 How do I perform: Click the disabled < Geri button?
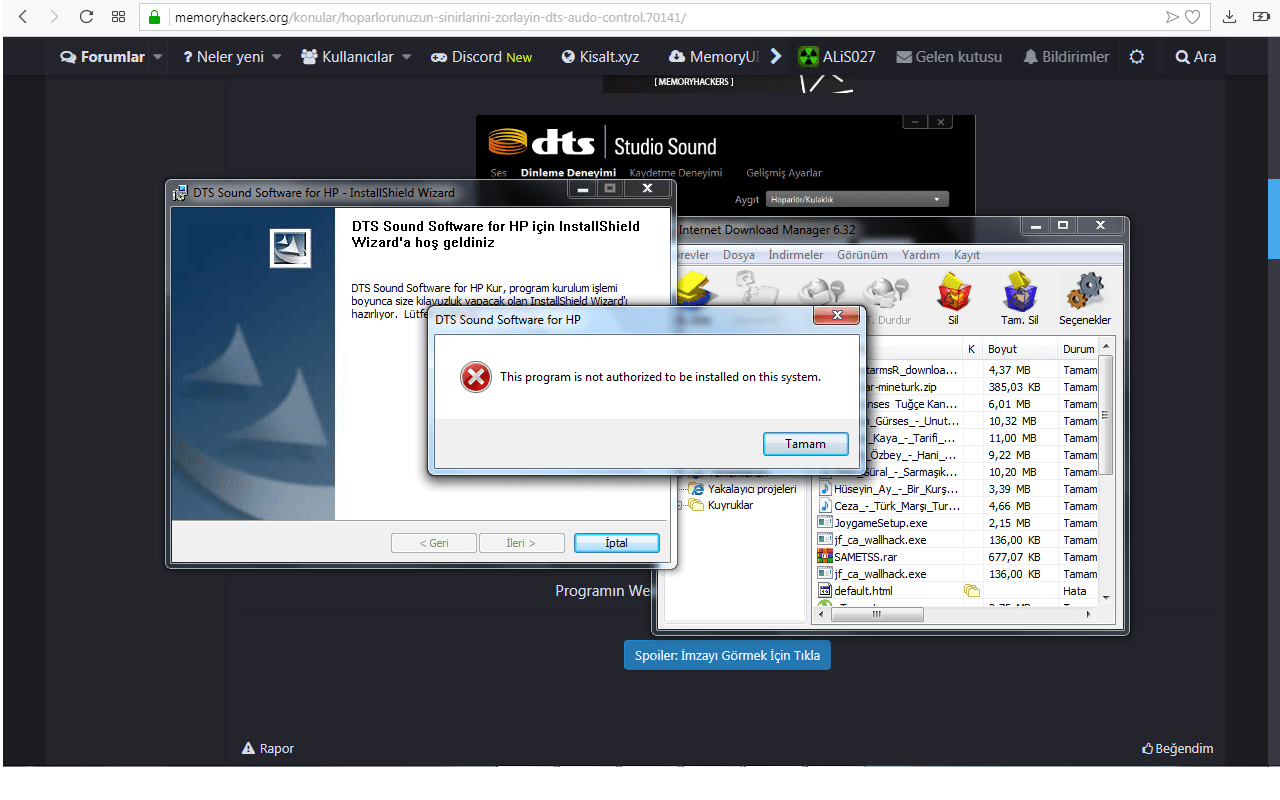pos(433,543)
